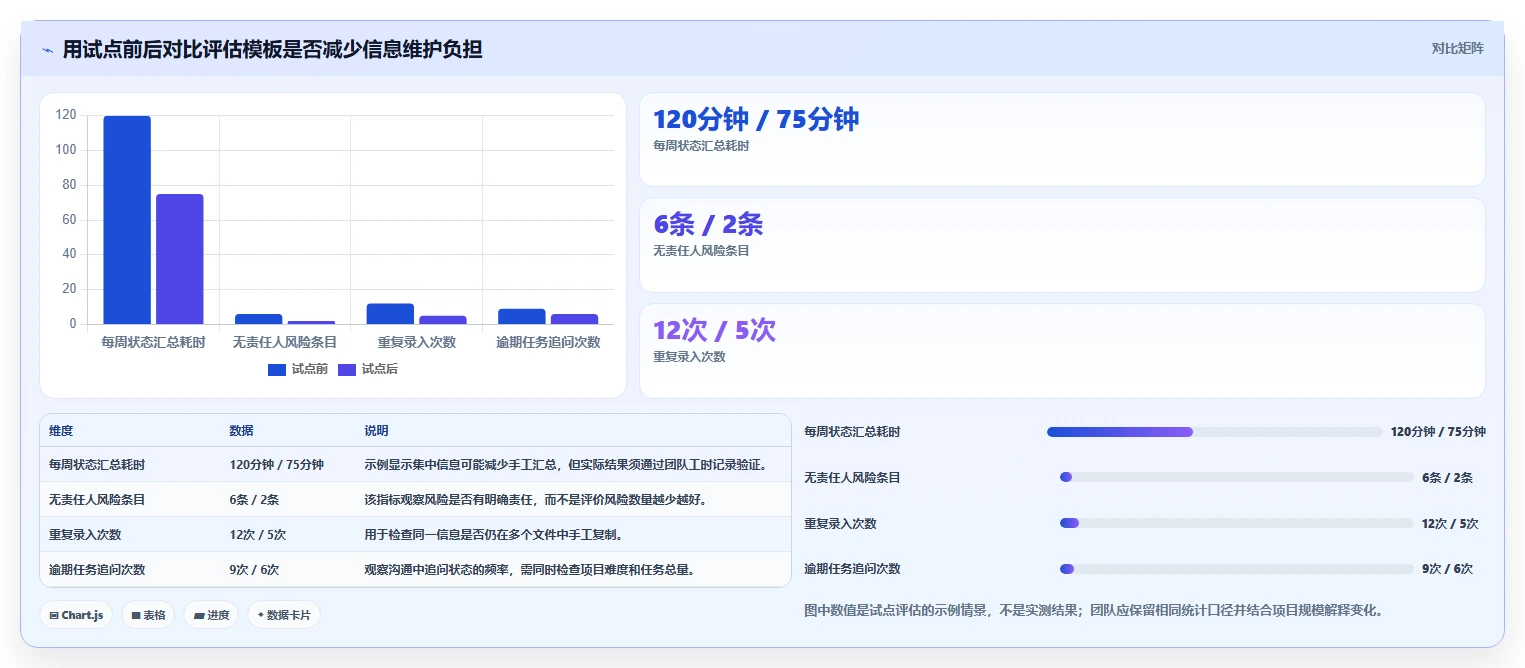
Task: Click the 120分钟 / 75分钟 cell in the table
Action: tap(276, 465)
